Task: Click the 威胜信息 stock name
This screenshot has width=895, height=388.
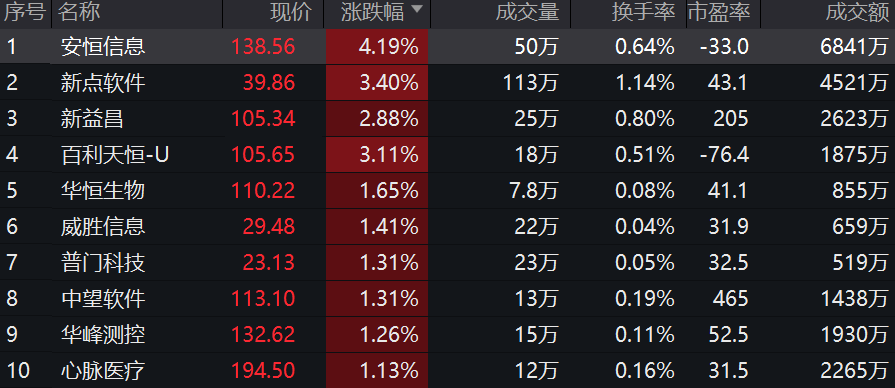Action: tap(103, 227)
